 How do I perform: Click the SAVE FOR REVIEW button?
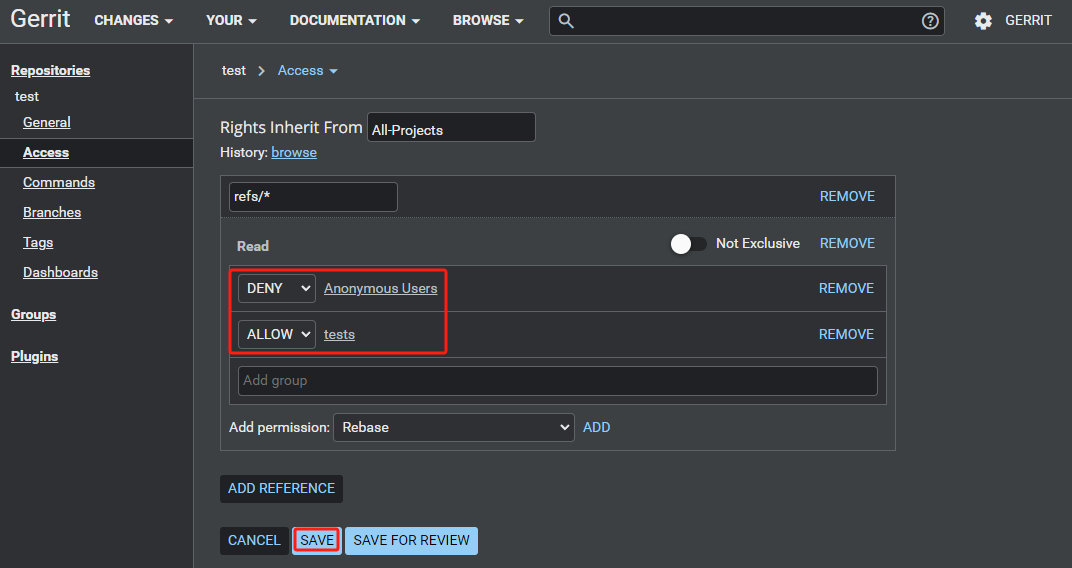(x=411, y=540)
